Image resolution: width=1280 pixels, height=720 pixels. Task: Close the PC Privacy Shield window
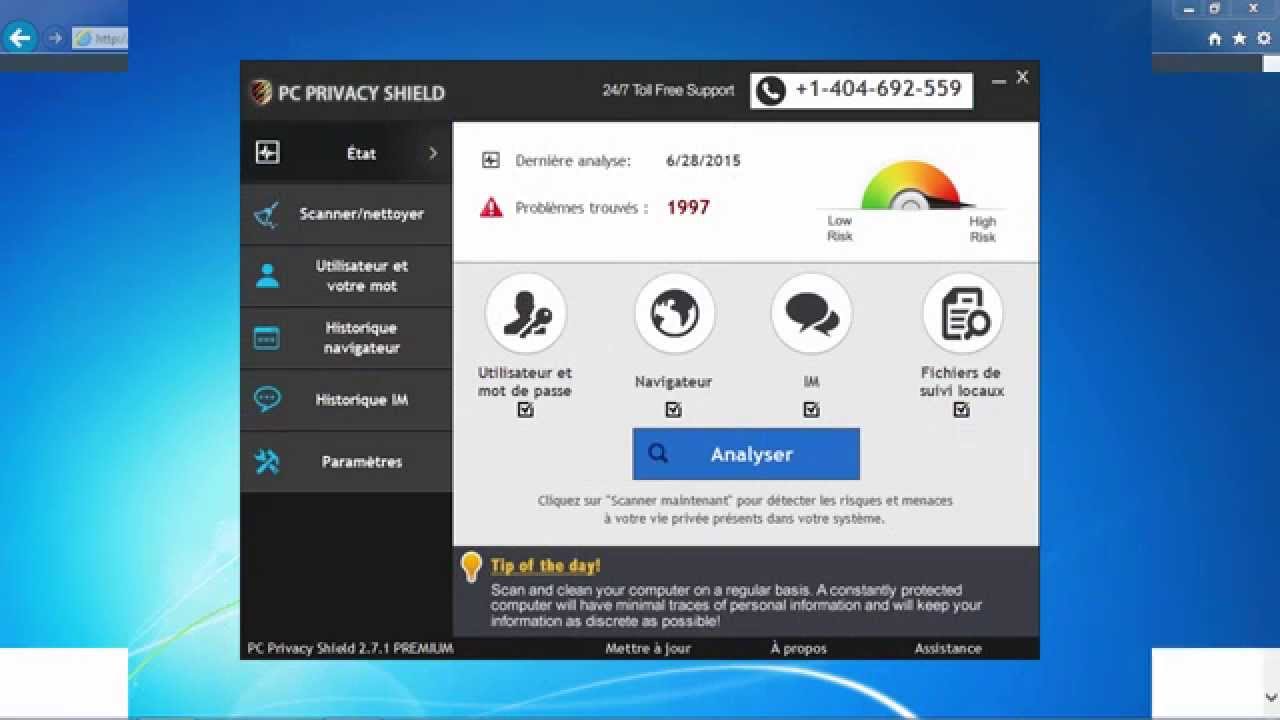click(x=1022, y=77)
